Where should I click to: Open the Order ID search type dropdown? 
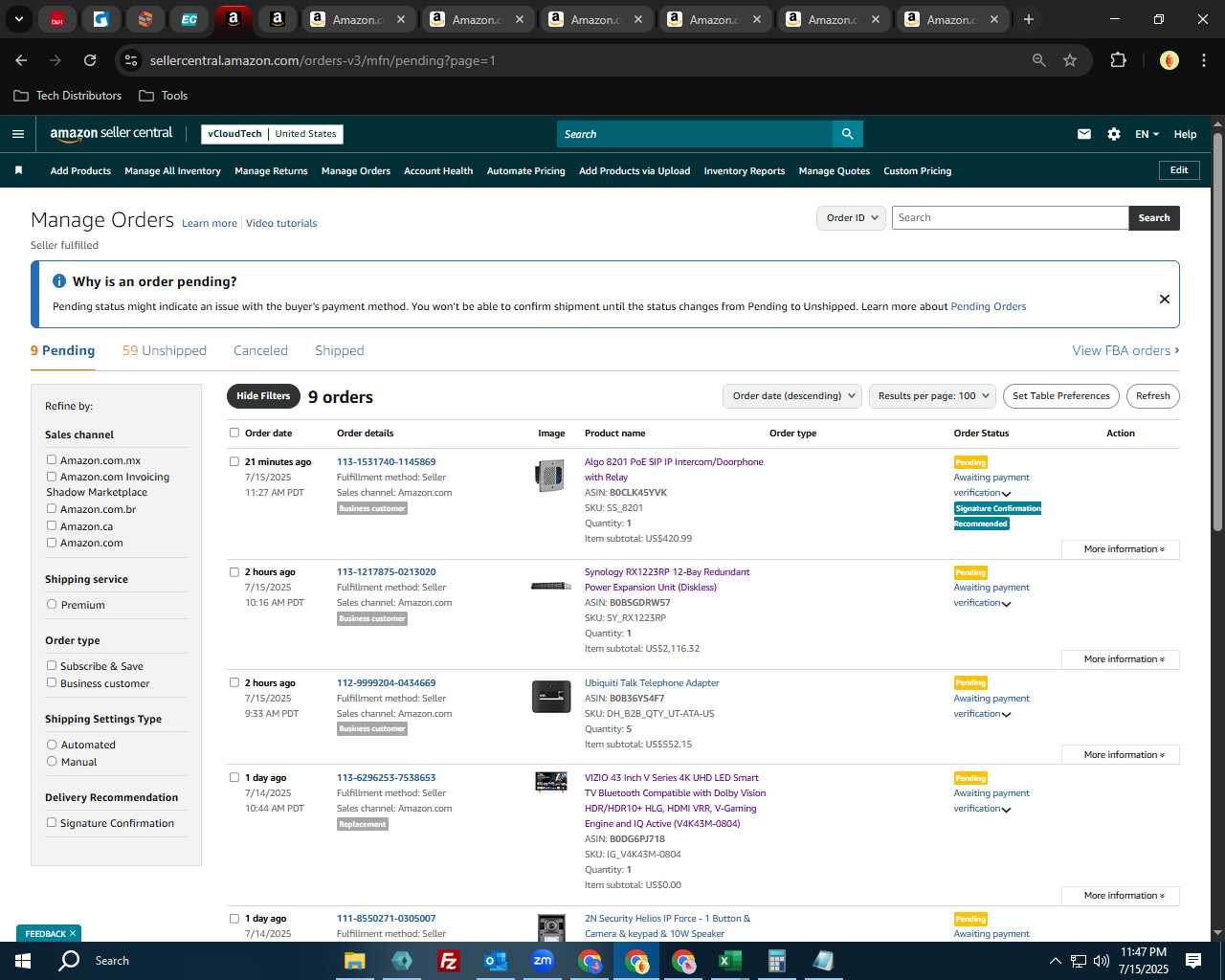point(851,218)
